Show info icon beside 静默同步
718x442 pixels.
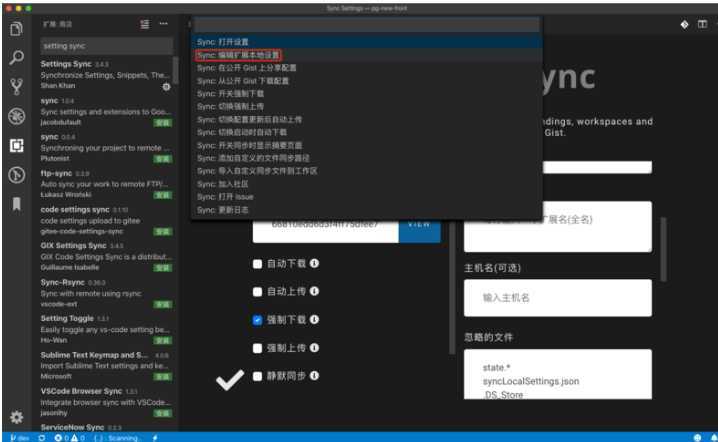[314, 376]
